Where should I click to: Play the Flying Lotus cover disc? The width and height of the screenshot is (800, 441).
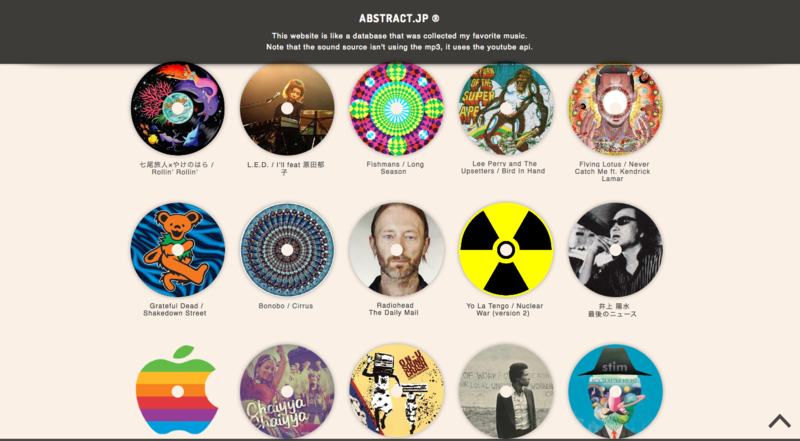click(615, 108)
